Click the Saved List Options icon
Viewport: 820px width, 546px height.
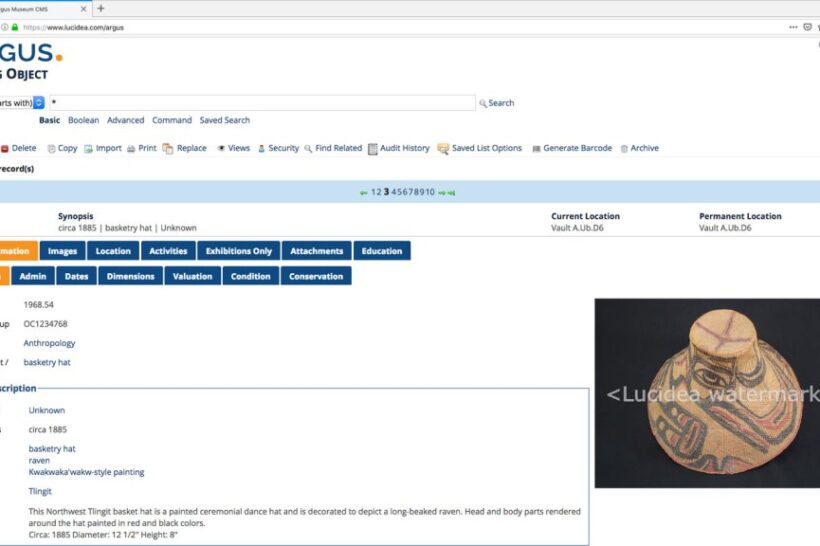(443, 148)
